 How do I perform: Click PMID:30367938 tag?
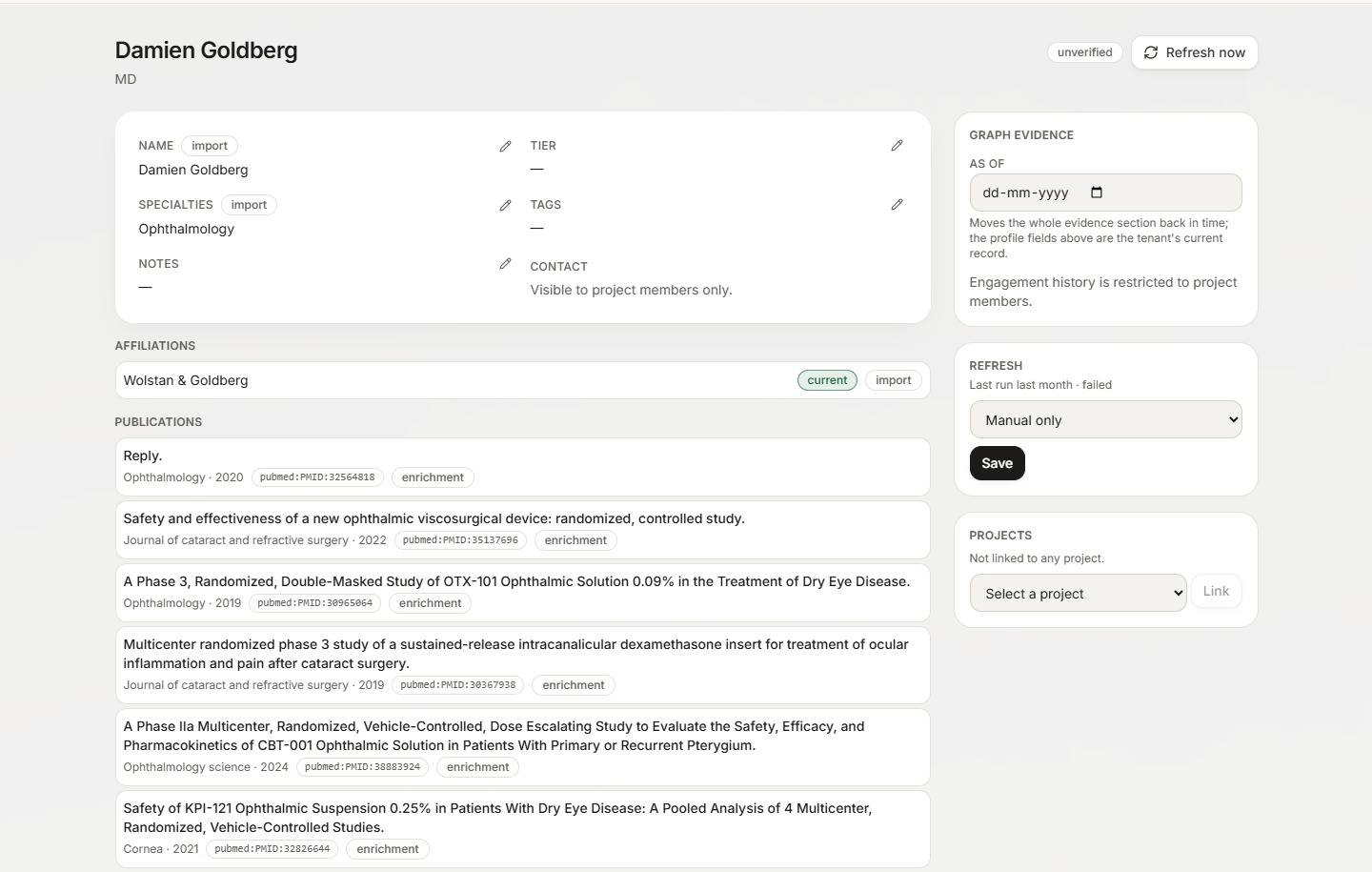[458, 685]
